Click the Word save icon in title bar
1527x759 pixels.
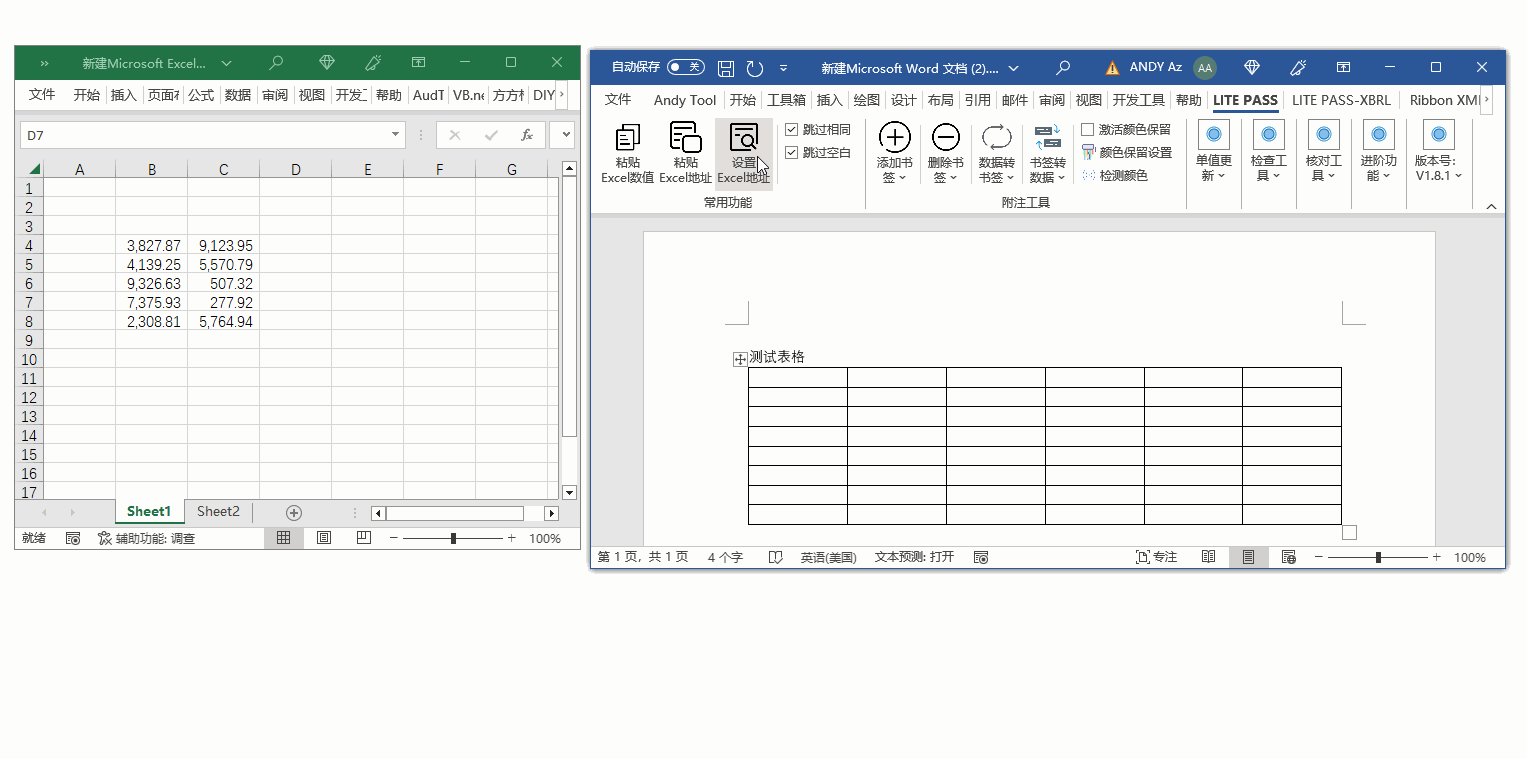click(726, 68)
